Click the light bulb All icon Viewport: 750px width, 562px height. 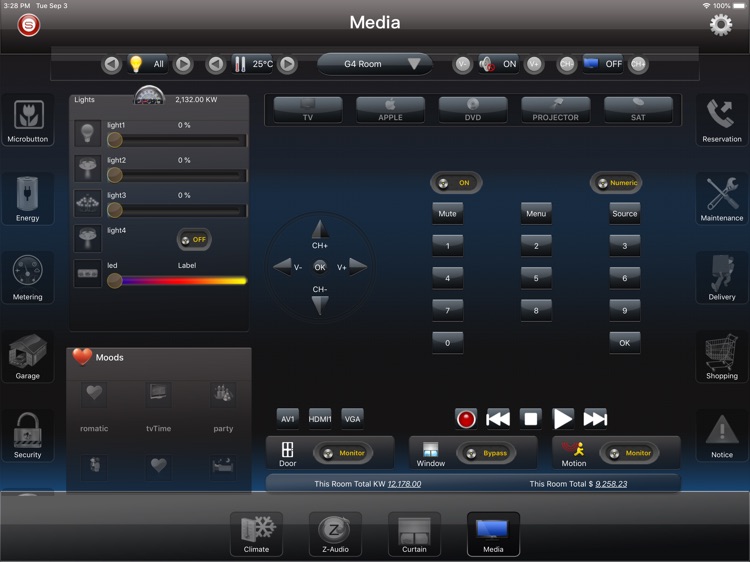pyautogui.click(x=147, y=64)
